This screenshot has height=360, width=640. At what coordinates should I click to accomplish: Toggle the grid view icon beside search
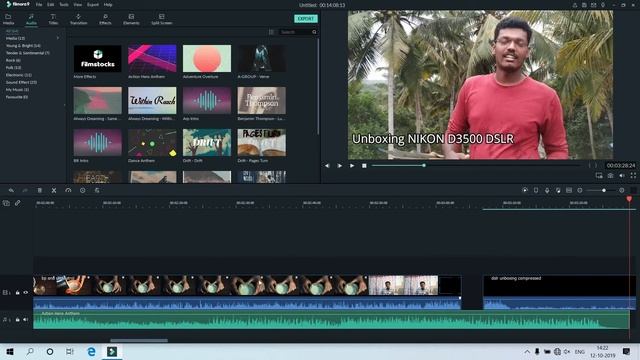[x=271, y=32]
